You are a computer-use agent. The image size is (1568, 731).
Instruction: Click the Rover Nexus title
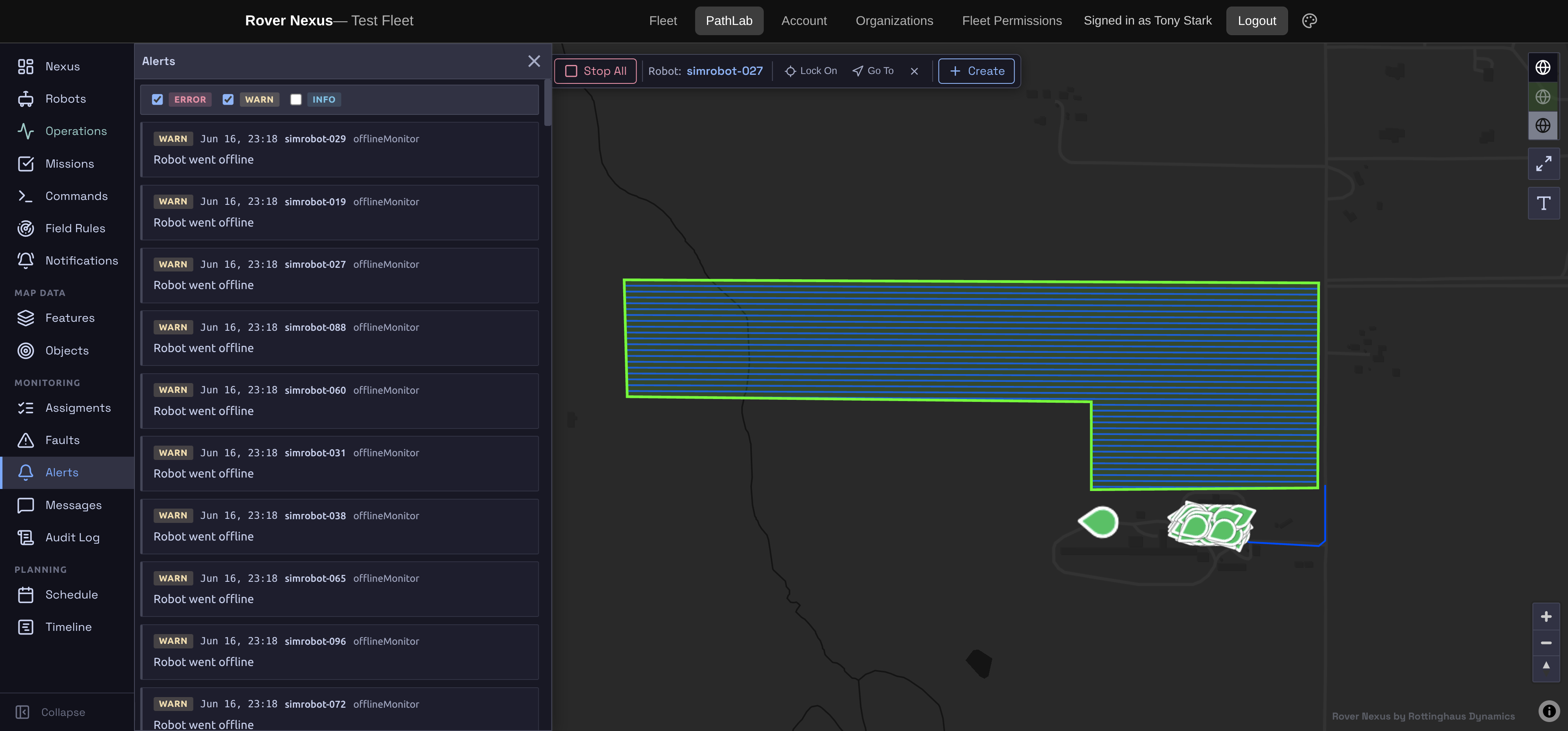[x=289, y=21]
